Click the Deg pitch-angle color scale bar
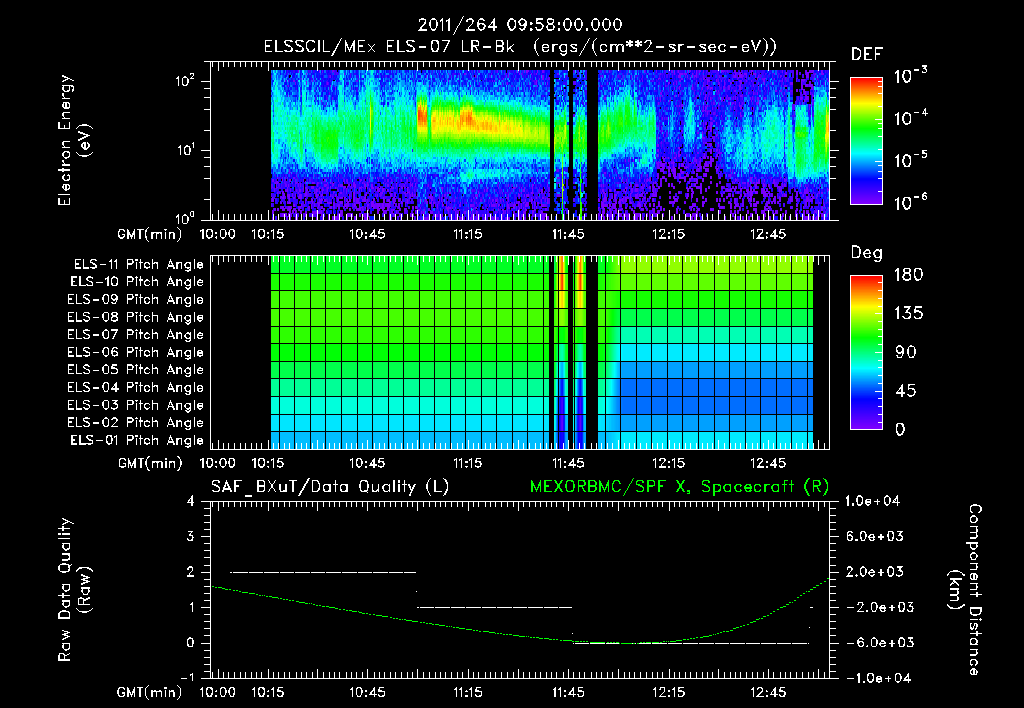The height and width of the screenshot is (708, 1024). click(866, 352)
